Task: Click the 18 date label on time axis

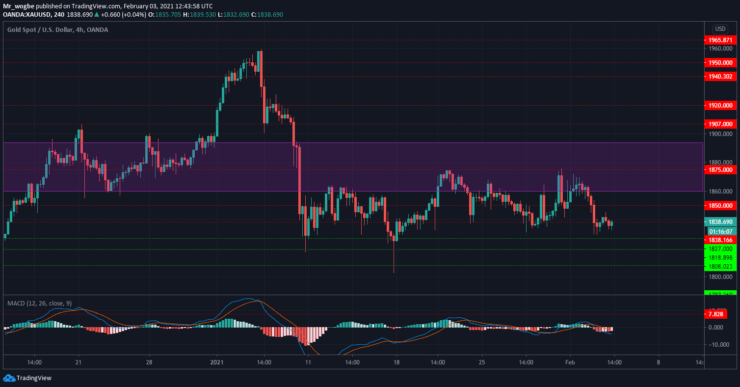Action: point(396,362)
